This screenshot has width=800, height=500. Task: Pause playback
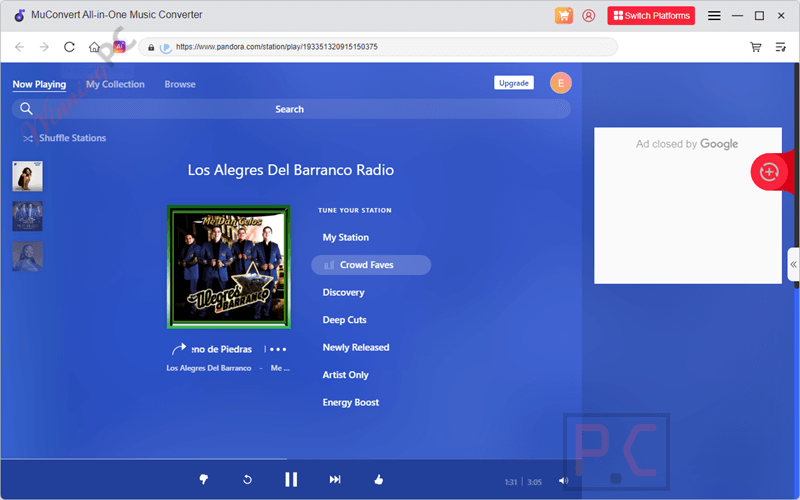tap(291, 480)
